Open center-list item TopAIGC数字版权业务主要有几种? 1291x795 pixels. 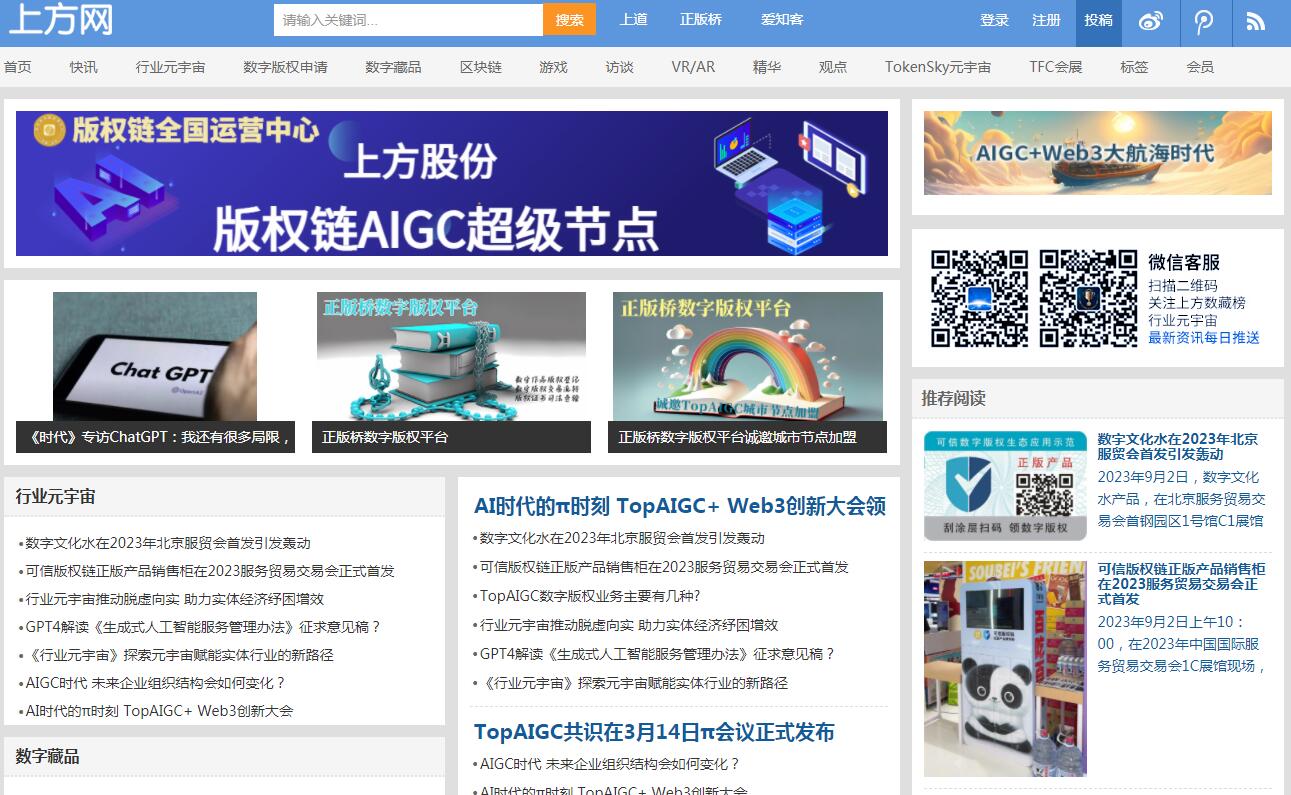pyautogui.click(x=590, y=596)
